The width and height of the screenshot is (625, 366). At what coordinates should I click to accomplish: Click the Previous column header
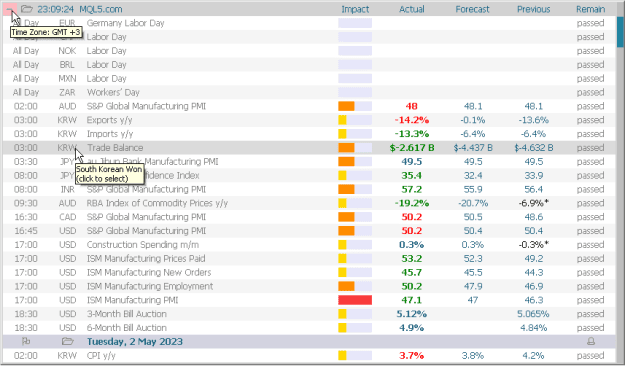[x=533, y=9]
